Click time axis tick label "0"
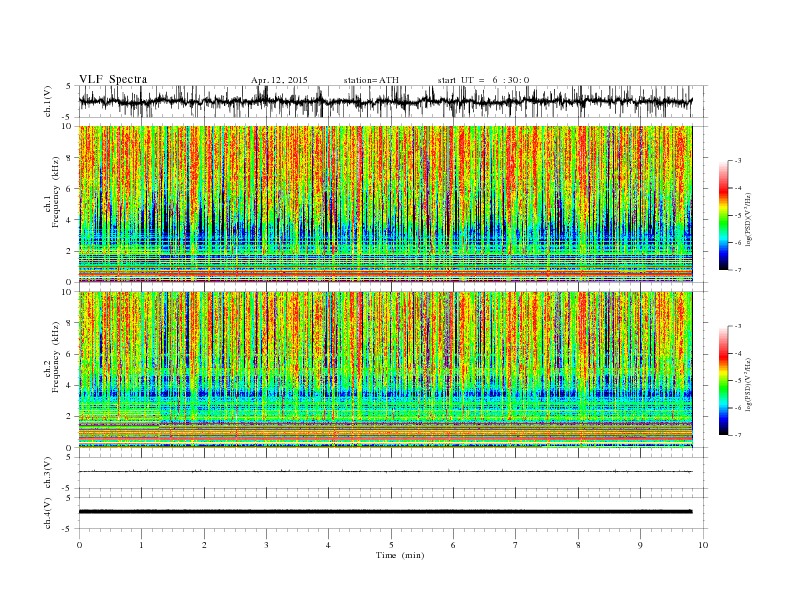Image resolution: width=792 pixels, height=612 pixels. click(79, 545)
